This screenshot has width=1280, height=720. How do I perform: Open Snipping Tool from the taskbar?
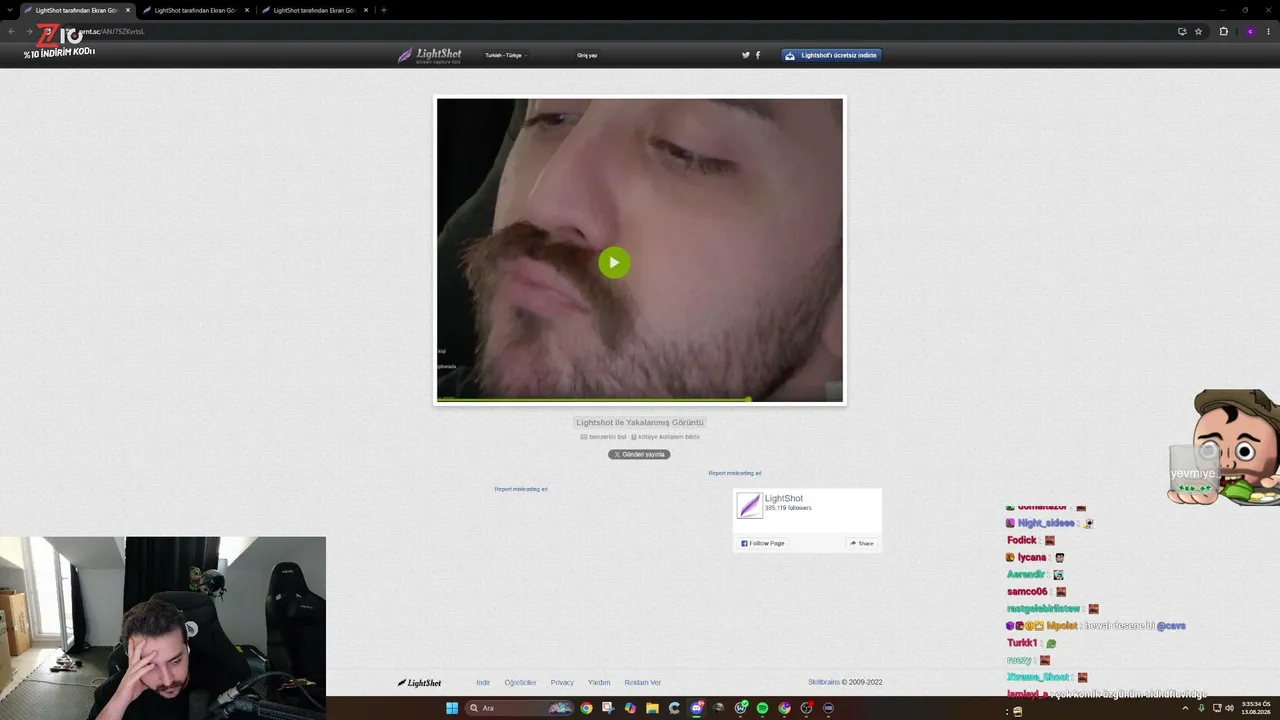point(608,708)
